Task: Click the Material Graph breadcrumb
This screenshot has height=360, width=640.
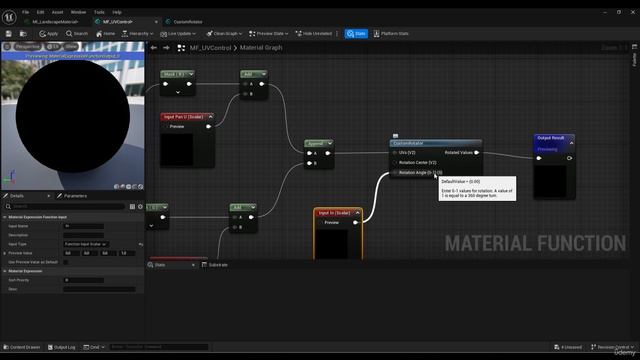Action: coord(261,48)
